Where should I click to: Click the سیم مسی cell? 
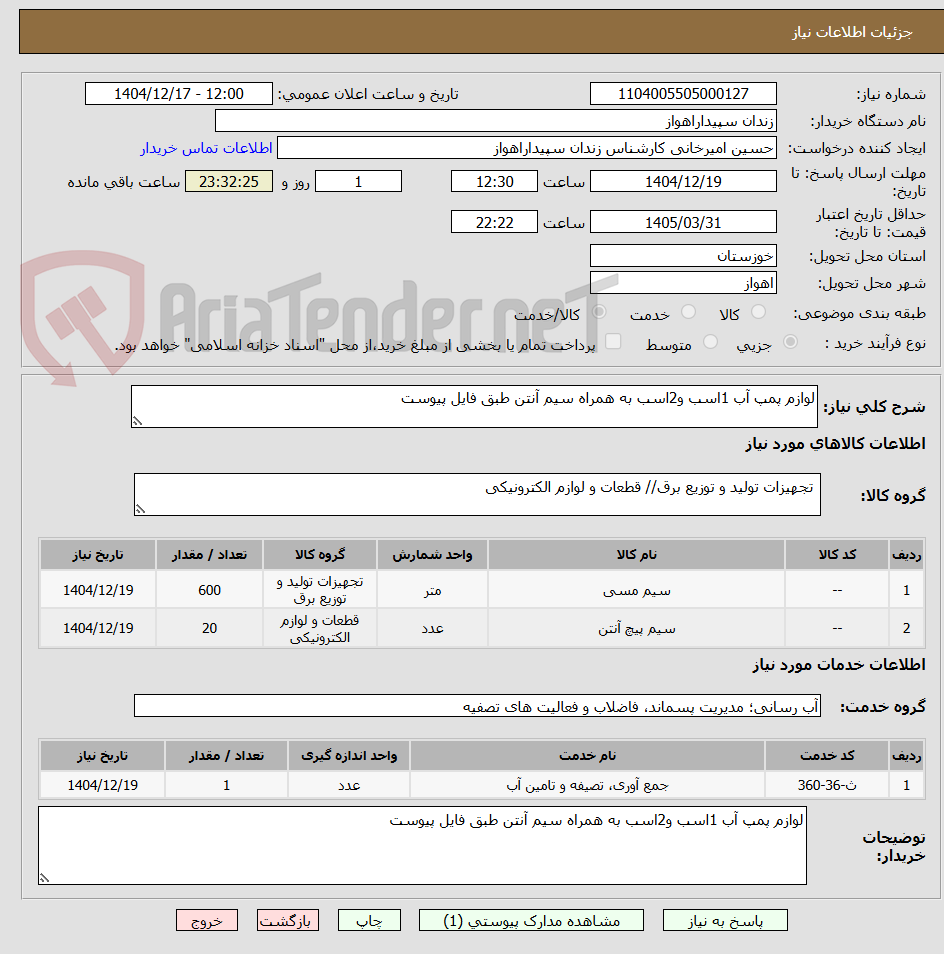[636, 590]
